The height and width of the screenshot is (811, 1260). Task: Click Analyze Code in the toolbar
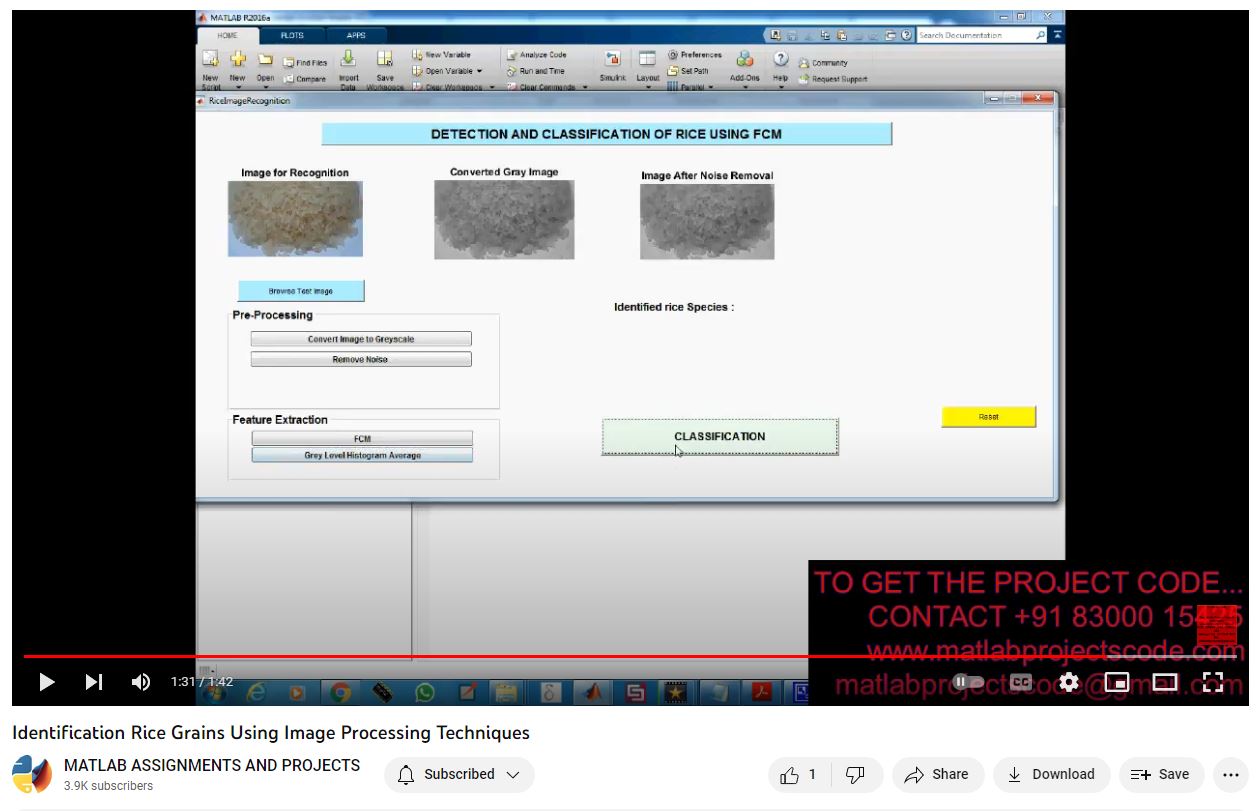(x=536, y=55)
